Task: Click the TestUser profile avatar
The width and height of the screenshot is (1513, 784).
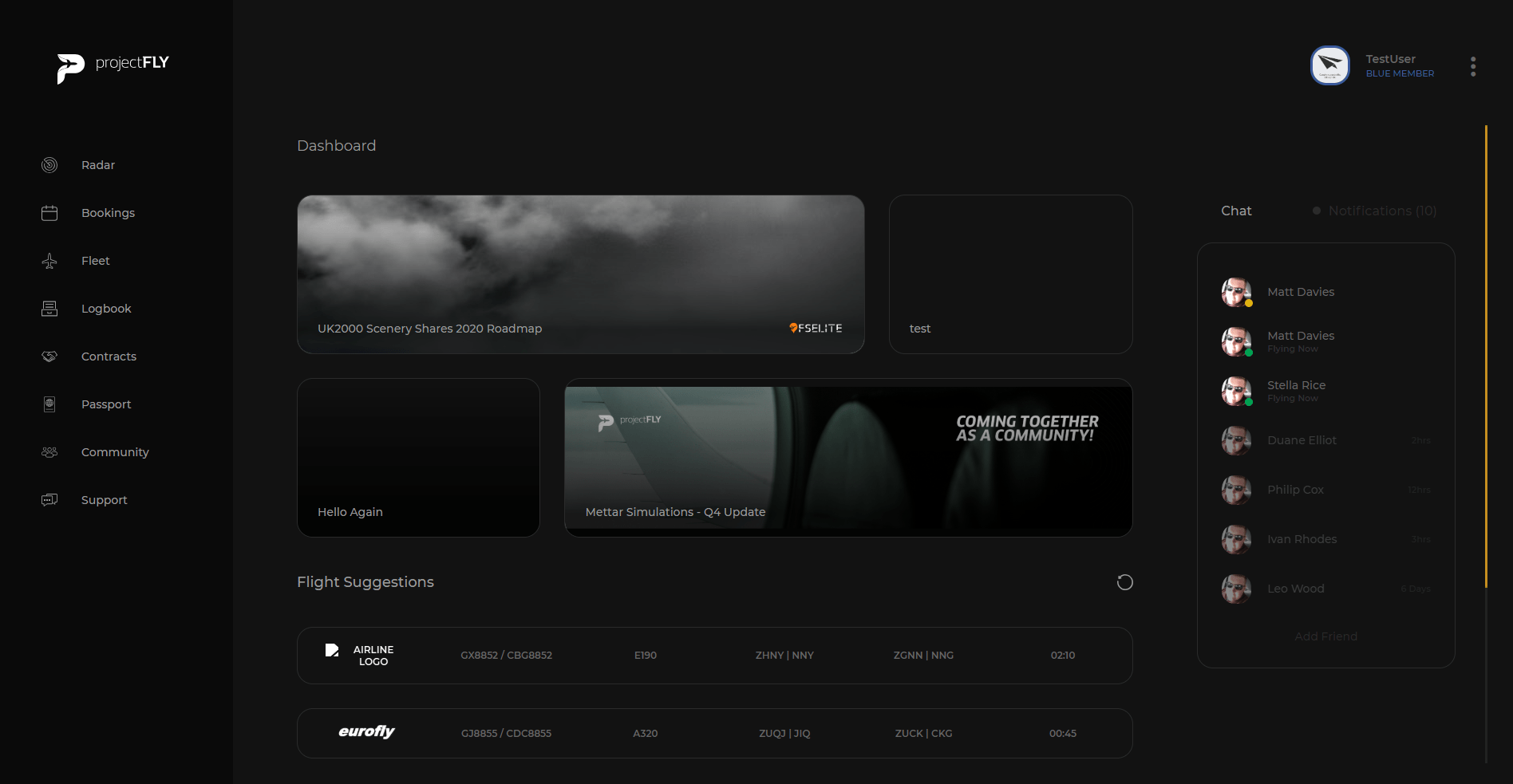Action: point(1329,65)
